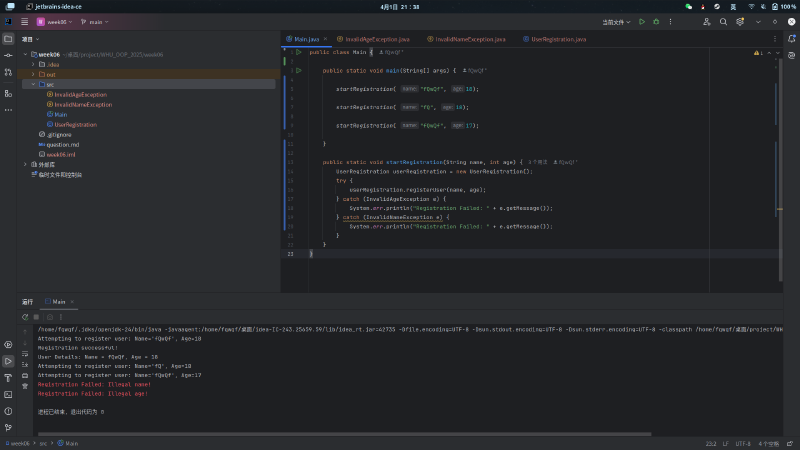Switch to UserRegistration.java tab
The height and width of the screenshot is (450, 800).
coord(555,39)
